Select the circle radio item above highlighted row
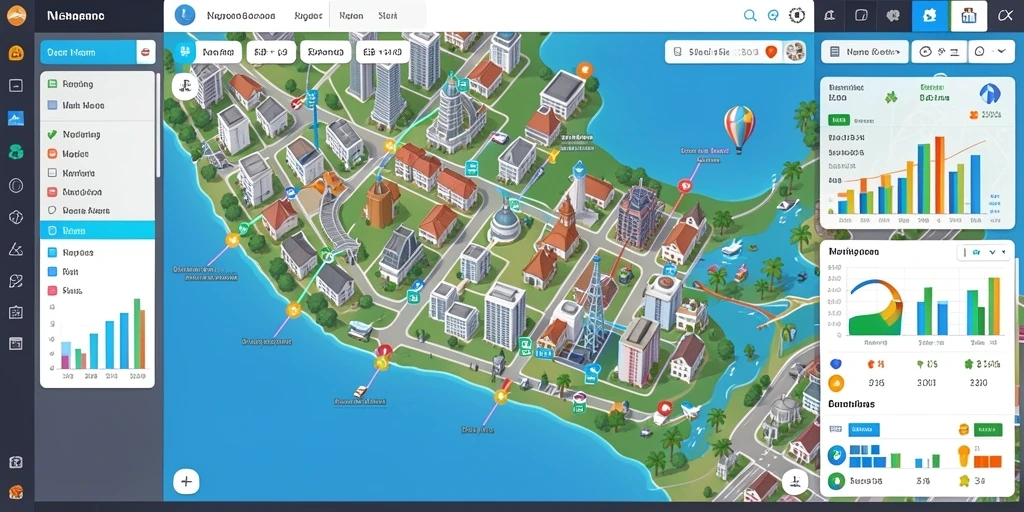 (98, 211)
